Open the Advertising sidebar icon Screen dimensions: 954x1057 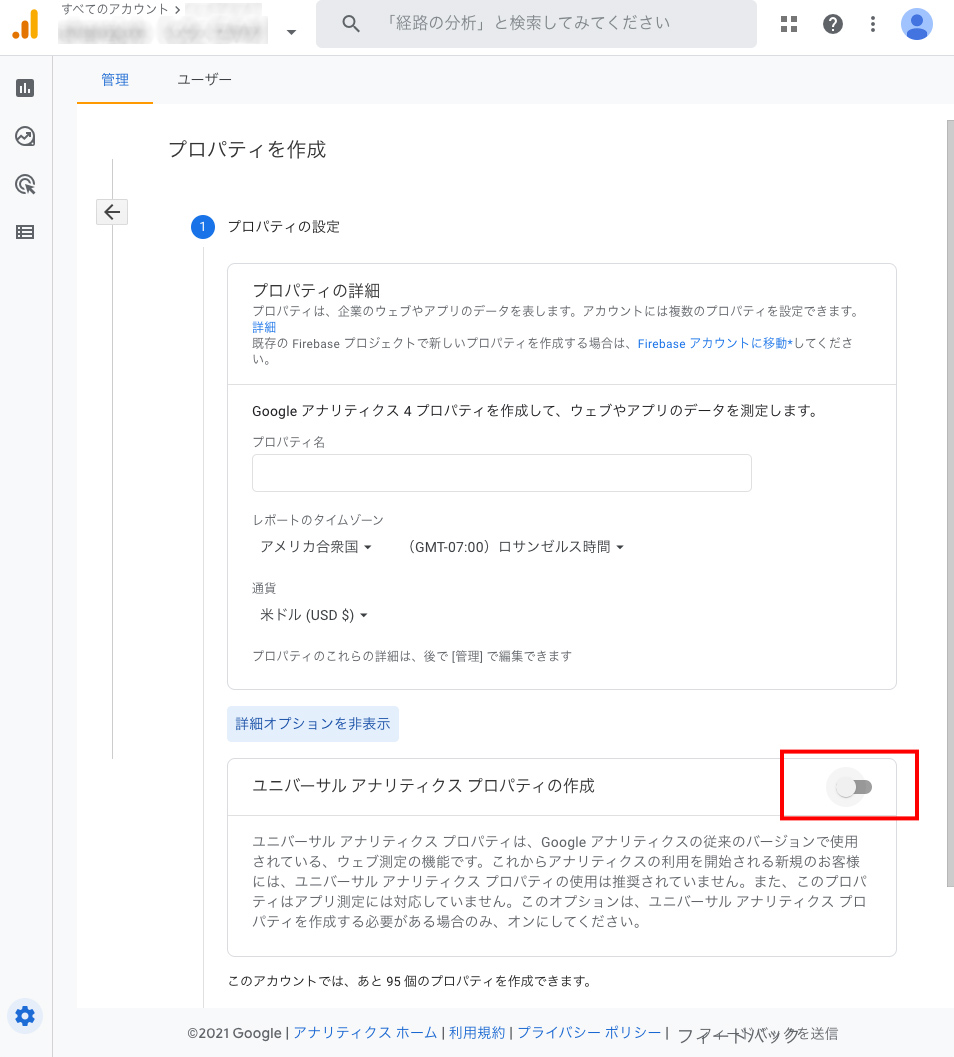coord(25,184)
